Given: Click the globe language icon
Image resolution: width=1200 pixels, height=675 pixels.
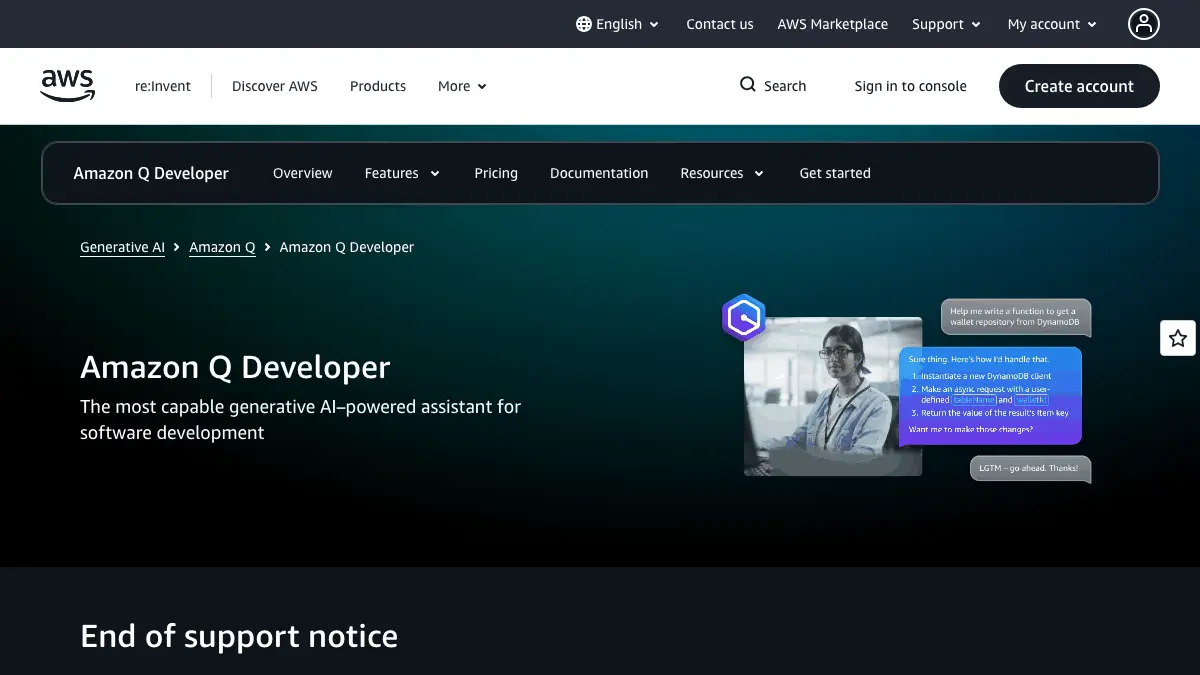Looking at the screenshot, I should [584, 24].
